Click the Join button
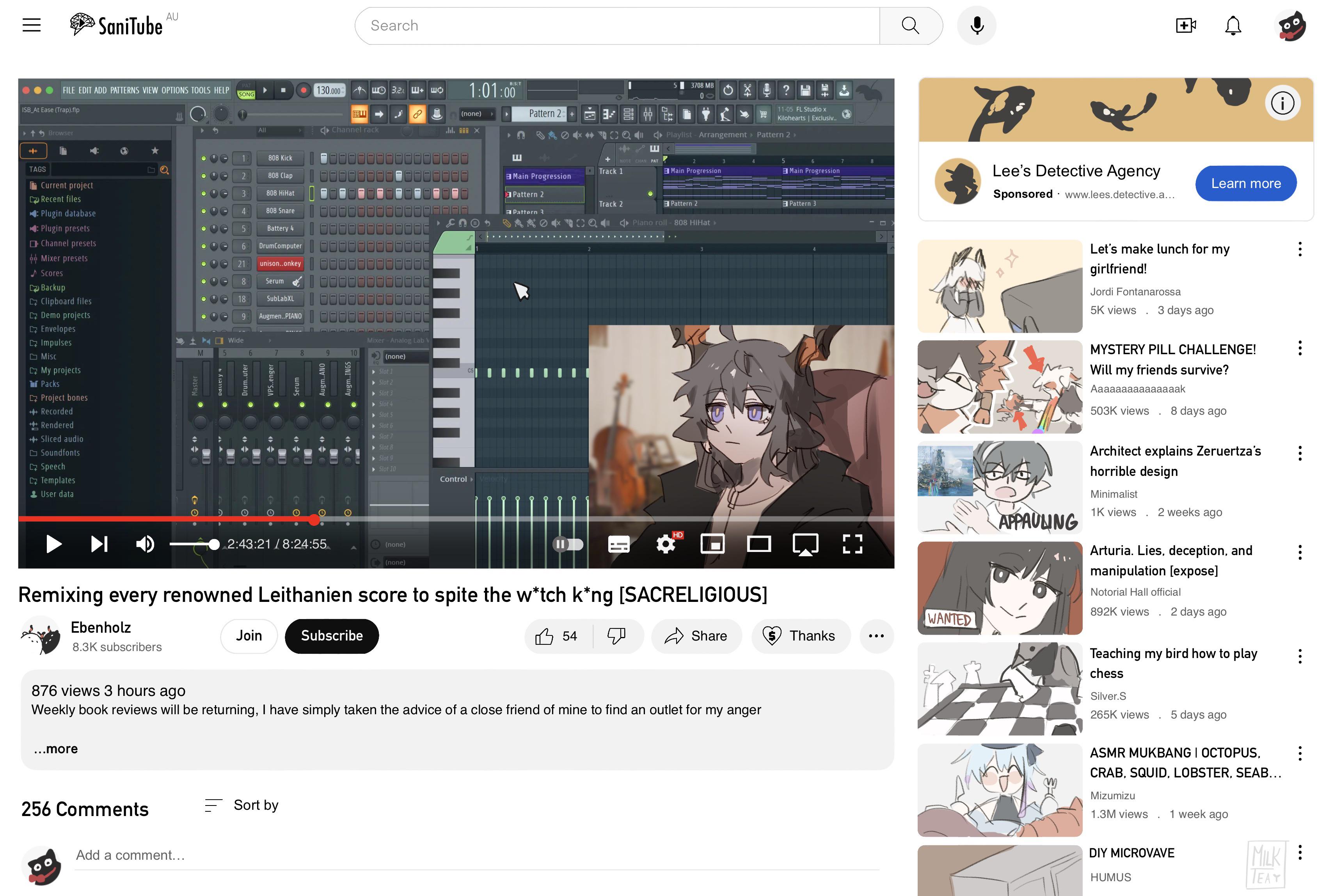Screen dimensions: 1332x896 tap(249, 636)
